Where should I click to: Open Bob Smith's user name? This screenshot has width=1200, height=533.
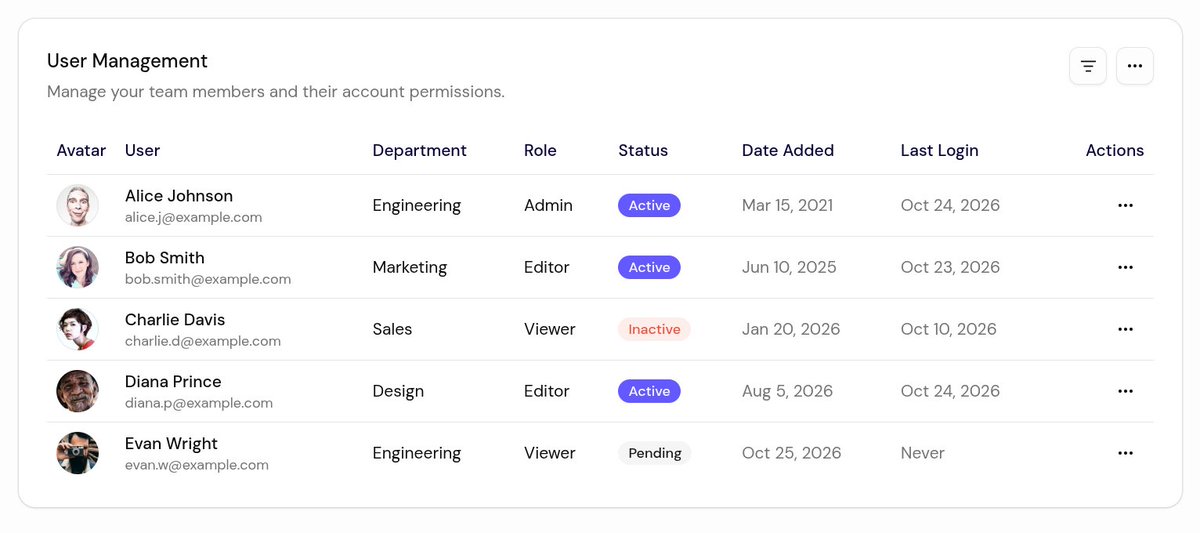click(x=165, y=257)
